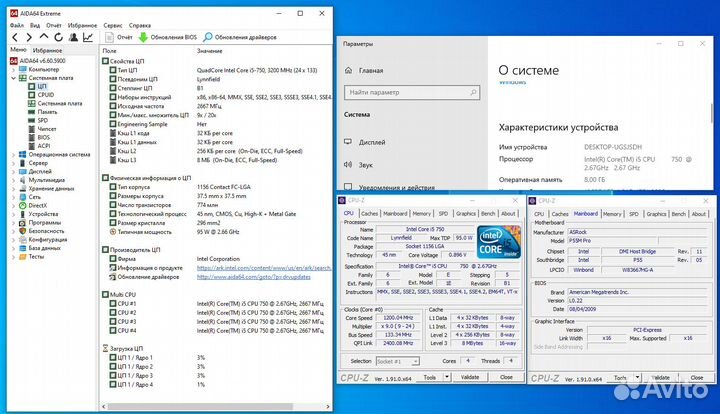Open Caches tab in left CPU-Z window
The width and height of the screenshot is (720, 414).
pos(369,213)
